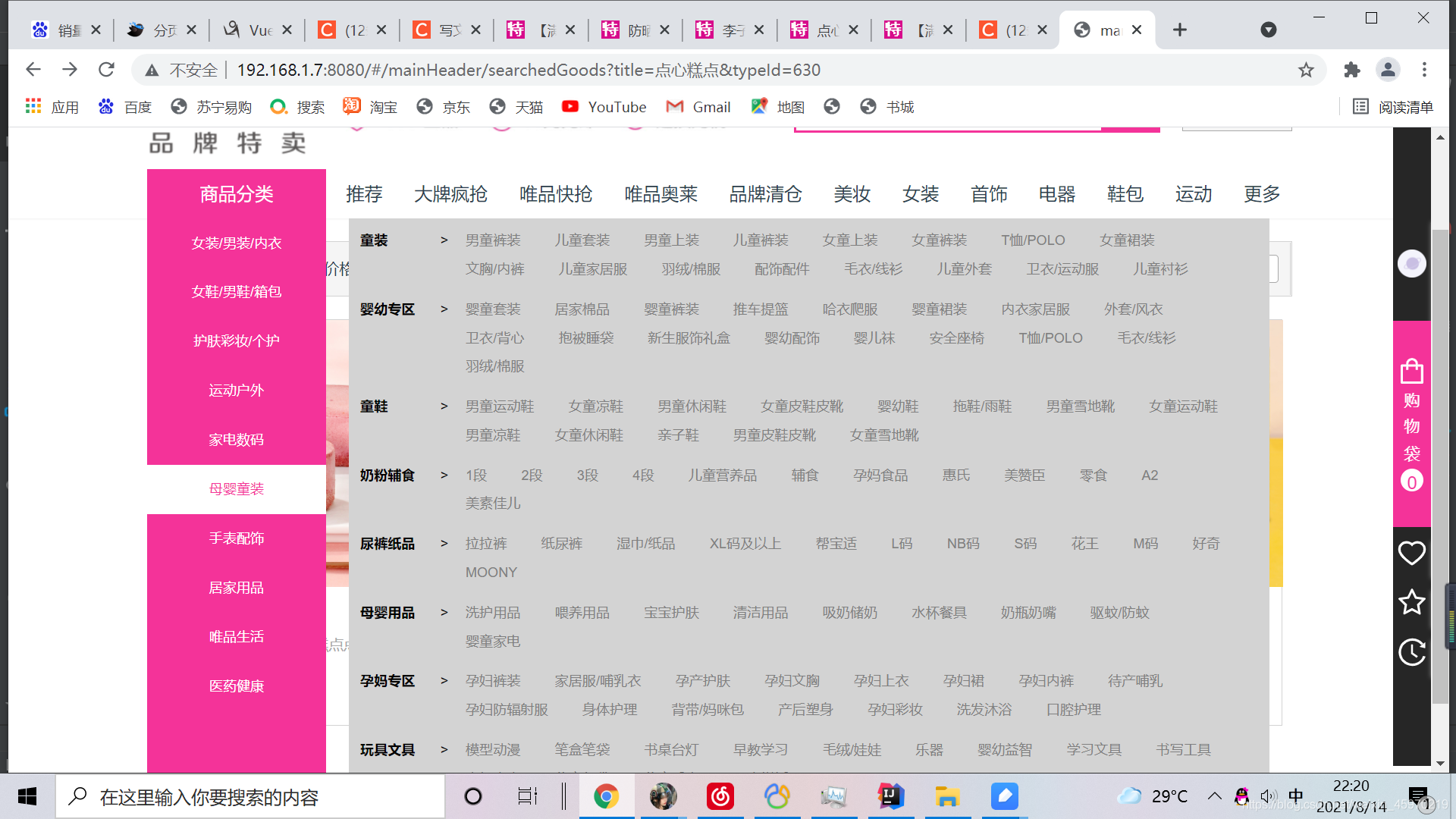Open the 阅读清单 reading list
Viewport: 1456px width, 819px height.
[1393, 107]
